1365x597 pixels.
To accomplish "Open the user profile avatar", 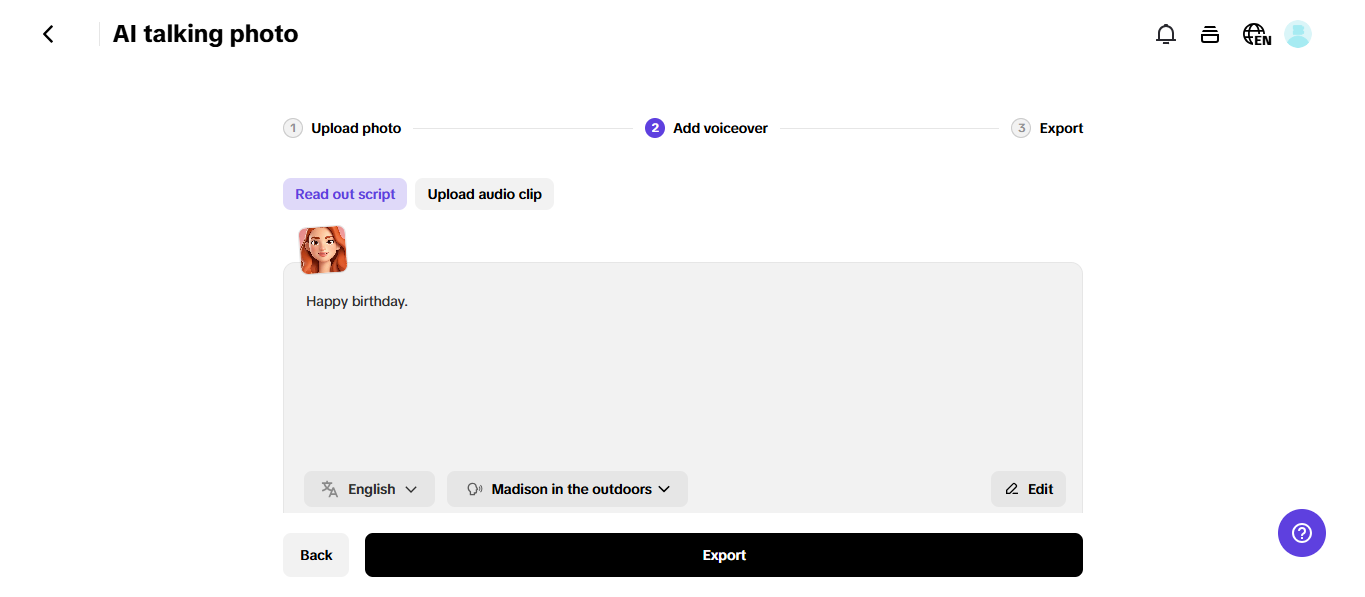I will (1298, 35).
